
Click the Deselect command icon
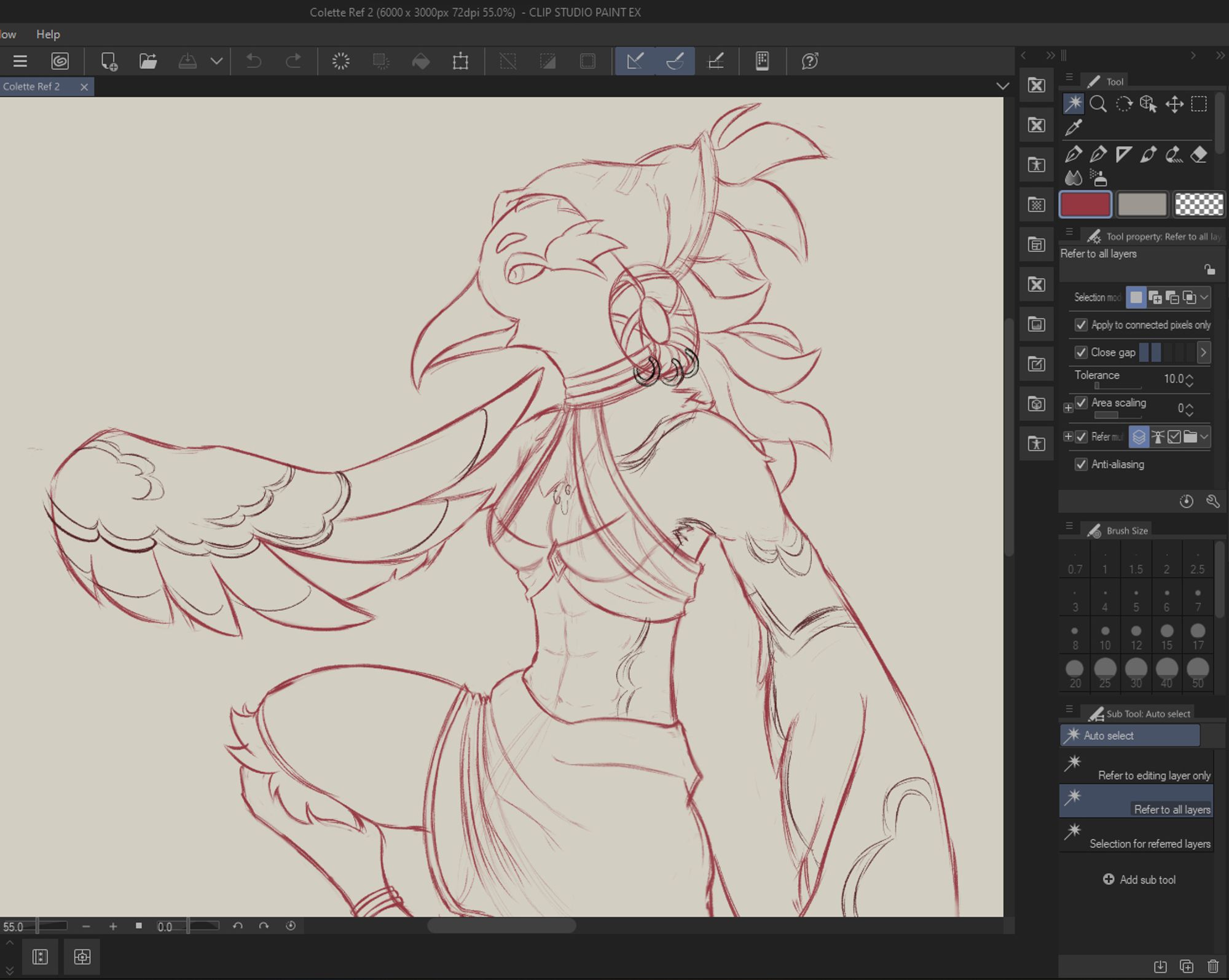click(508, 61)
